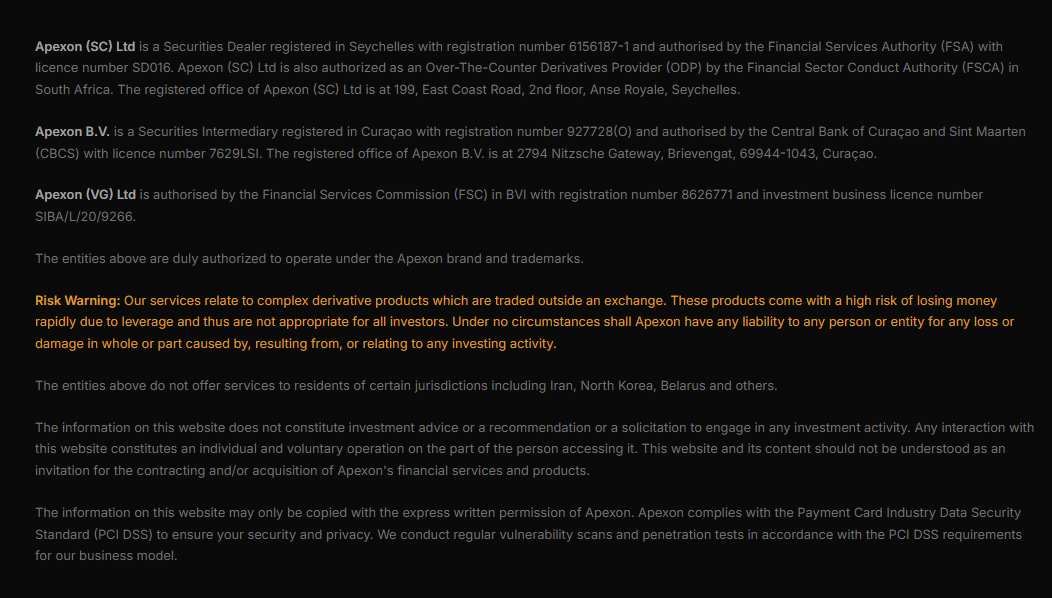Click the registration number 6156187-1

pyautogui.click(x=599, y=47)
